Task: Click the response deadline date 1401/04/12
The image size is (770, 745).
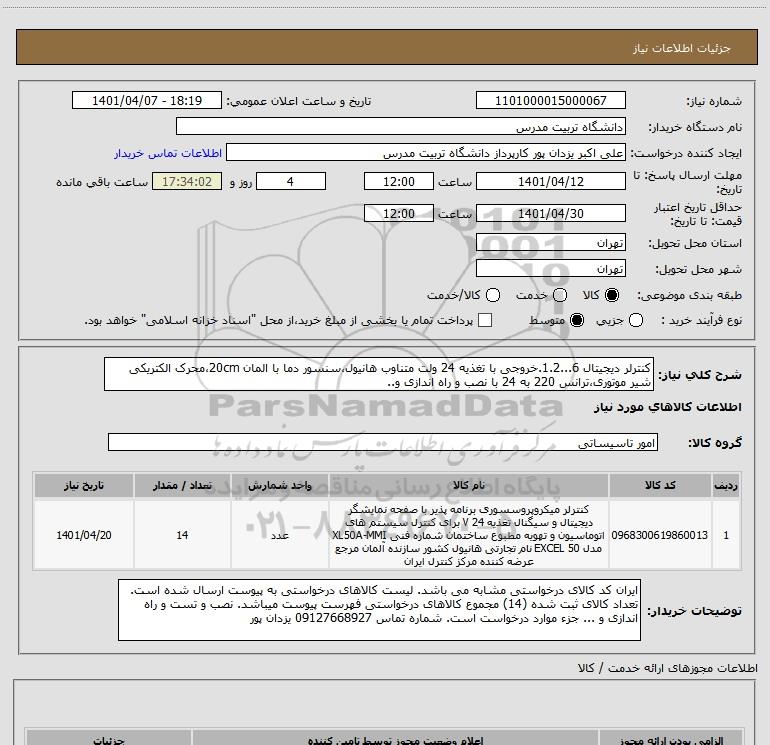Action: pyautogui.click(x=550, y=181)
